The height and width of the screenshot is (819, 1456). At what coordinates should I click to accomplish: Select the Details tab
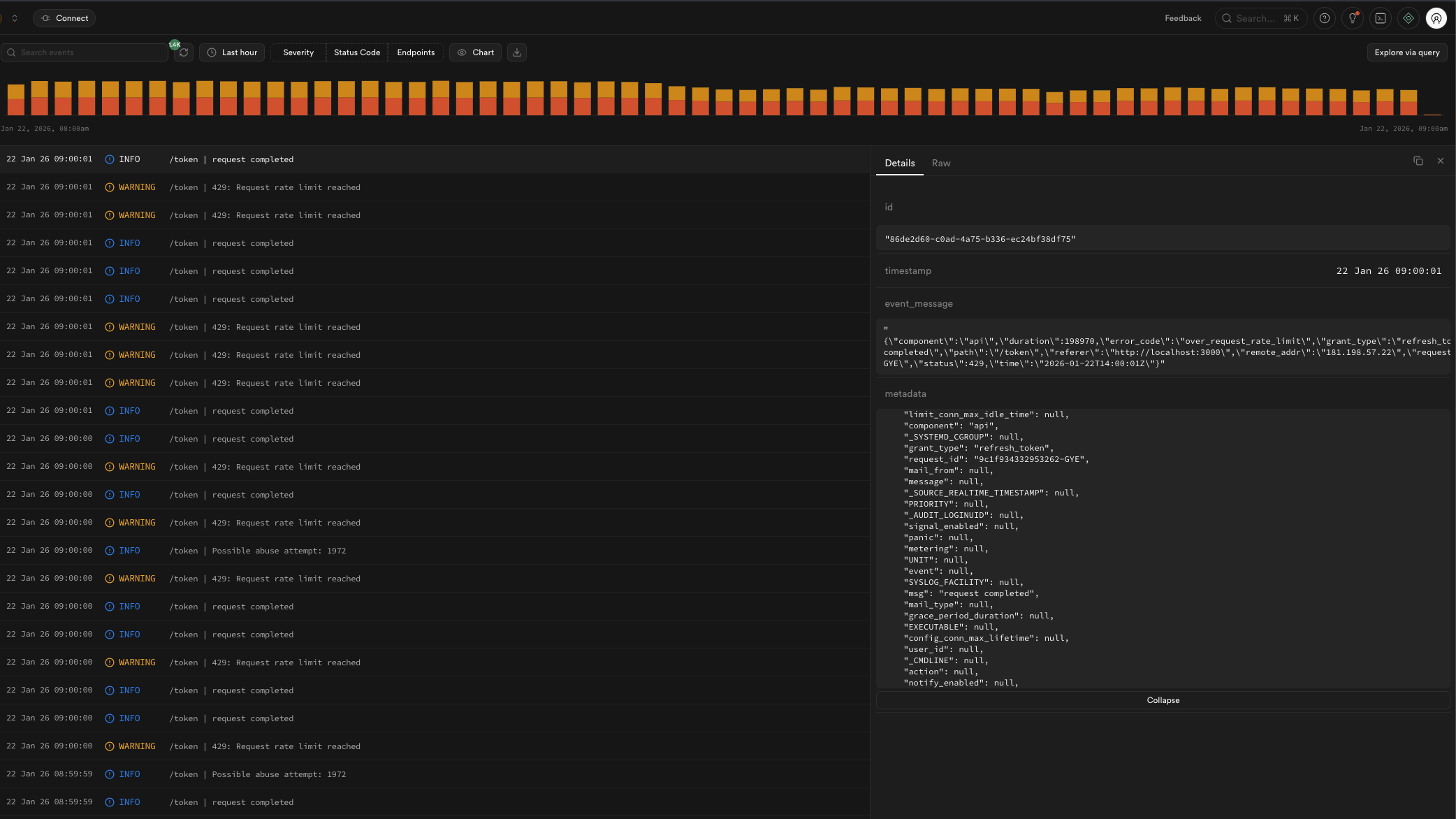click(x=899, y=163)
